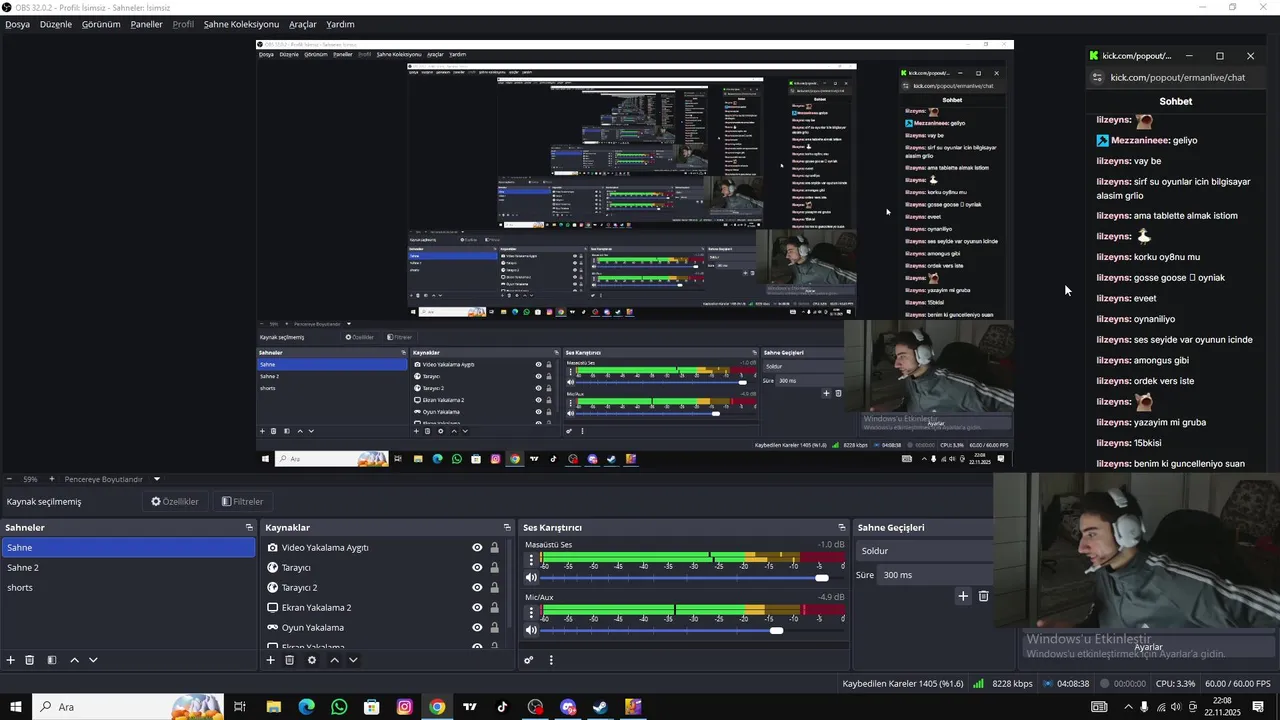Undock the Kaynaklar panel using its float icon
1280x720 pixels.
pos(507,527)
